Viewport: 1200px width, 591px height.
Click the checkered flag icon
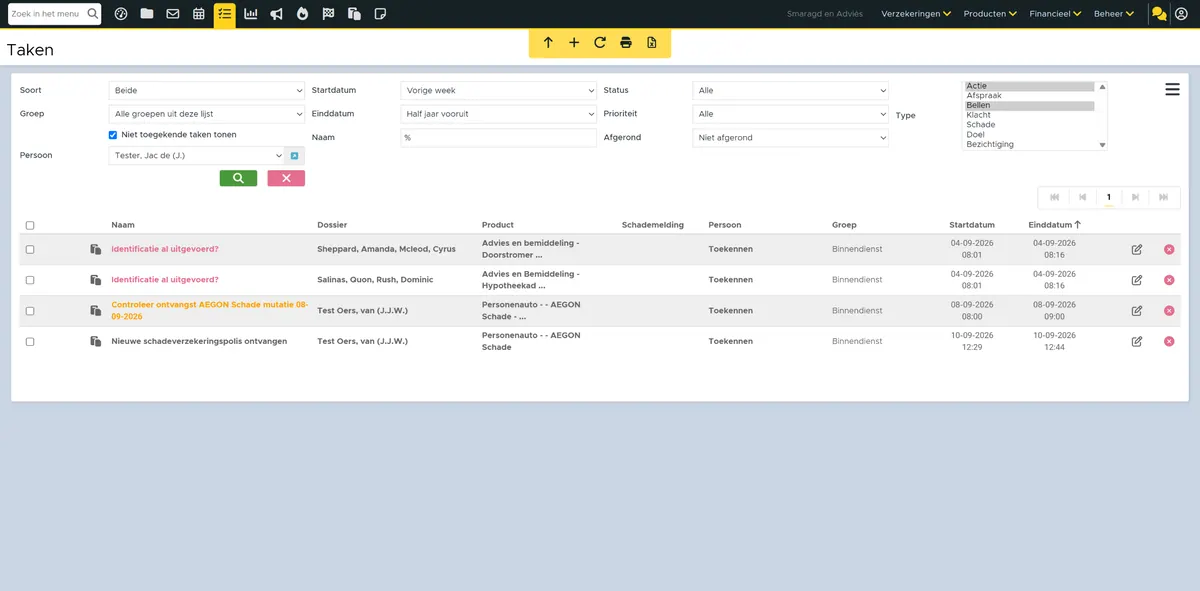click(x=328, y=14)
